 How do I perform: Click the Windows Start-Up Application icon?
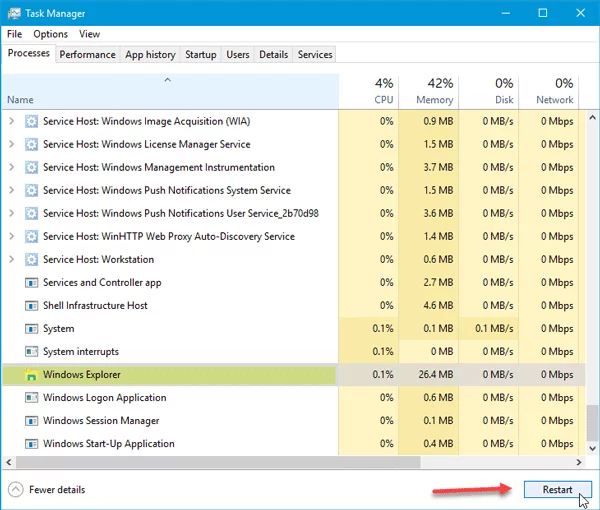click(31, 444)
